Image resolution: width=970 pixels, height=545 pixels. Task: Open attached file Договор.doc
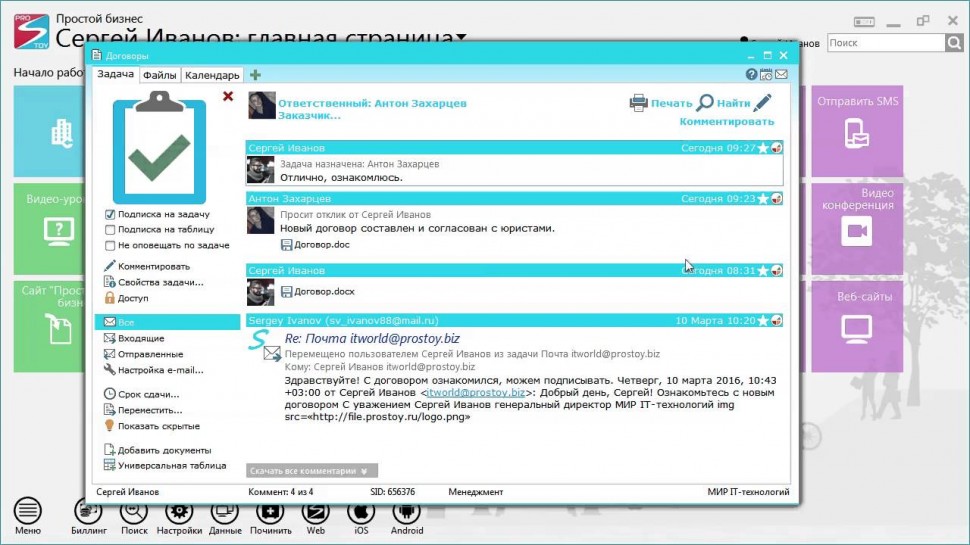coord(320,244)
